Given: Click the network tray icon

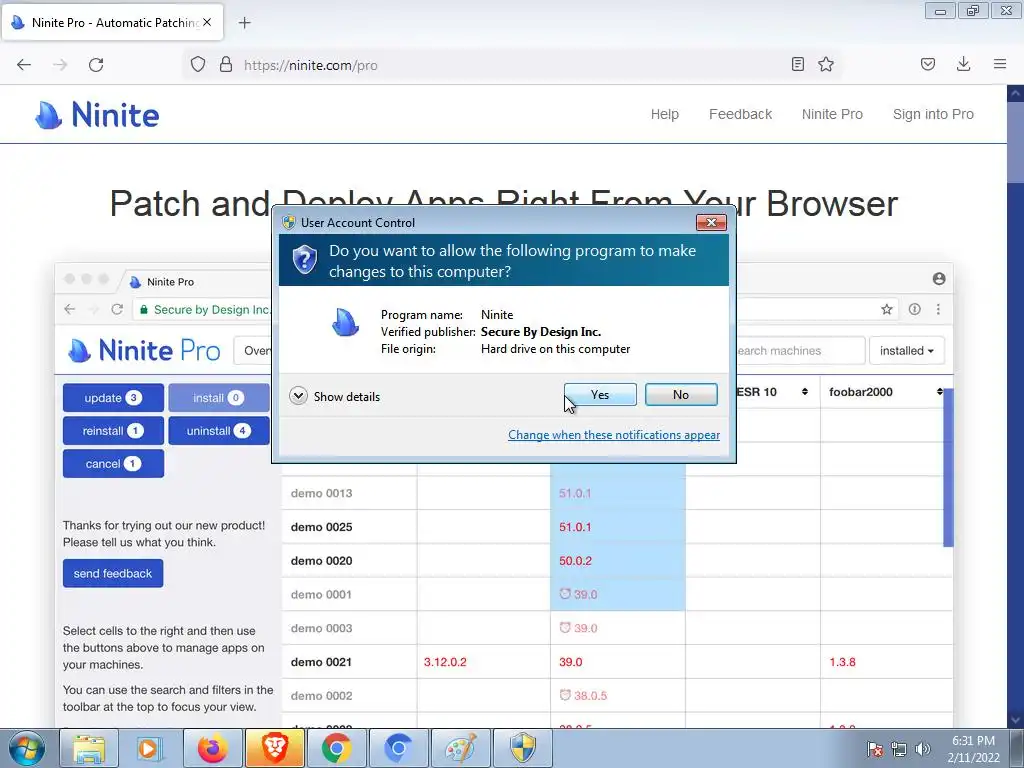Looking at the screenshot, I should (899, 749).
